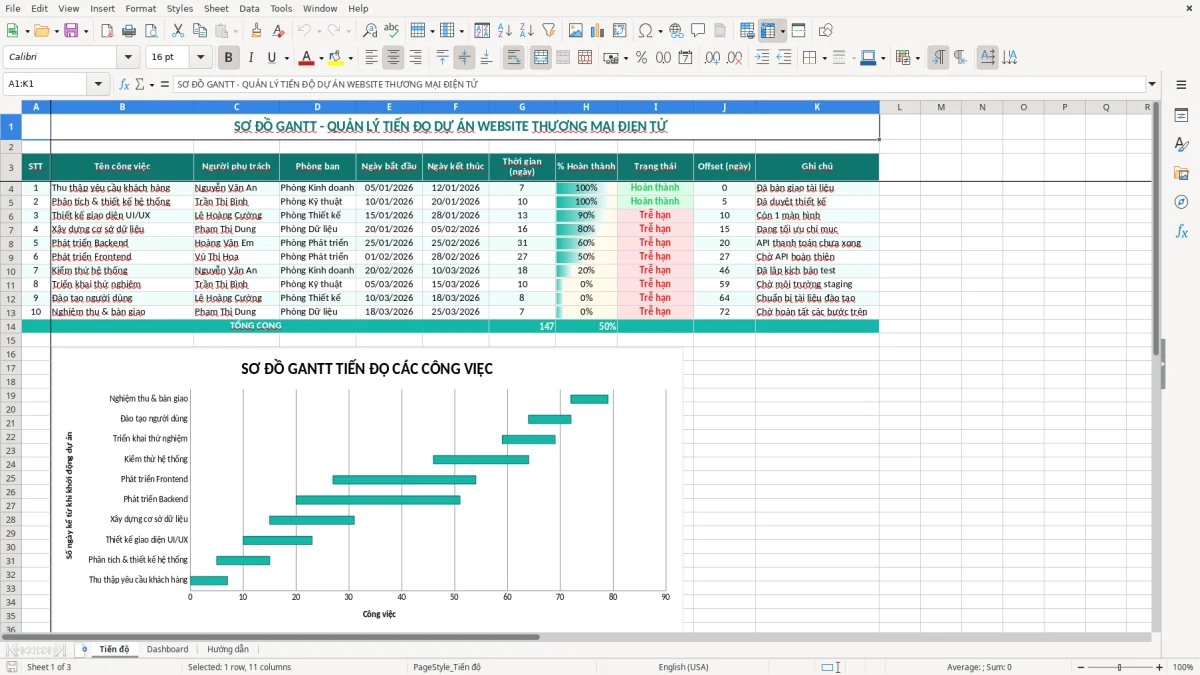Run the Spelling check icon

[x=392, y=31]
